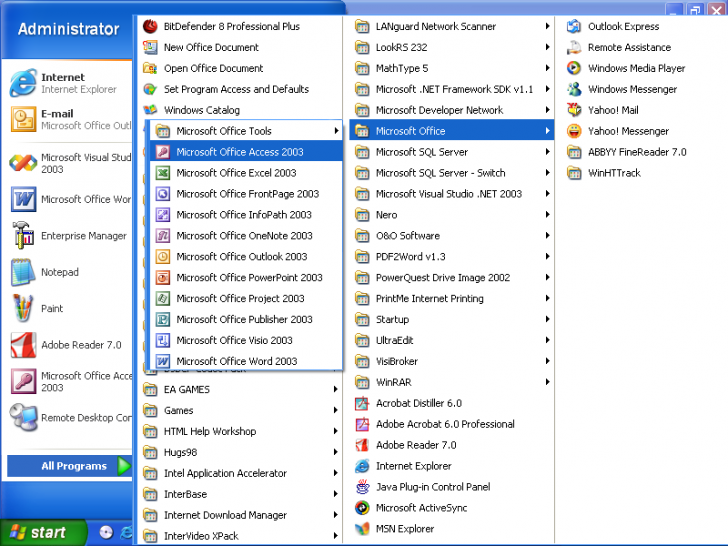
Task: Open the PowerQuest Drive Image 2002 folder
Action: click(452, 277)
